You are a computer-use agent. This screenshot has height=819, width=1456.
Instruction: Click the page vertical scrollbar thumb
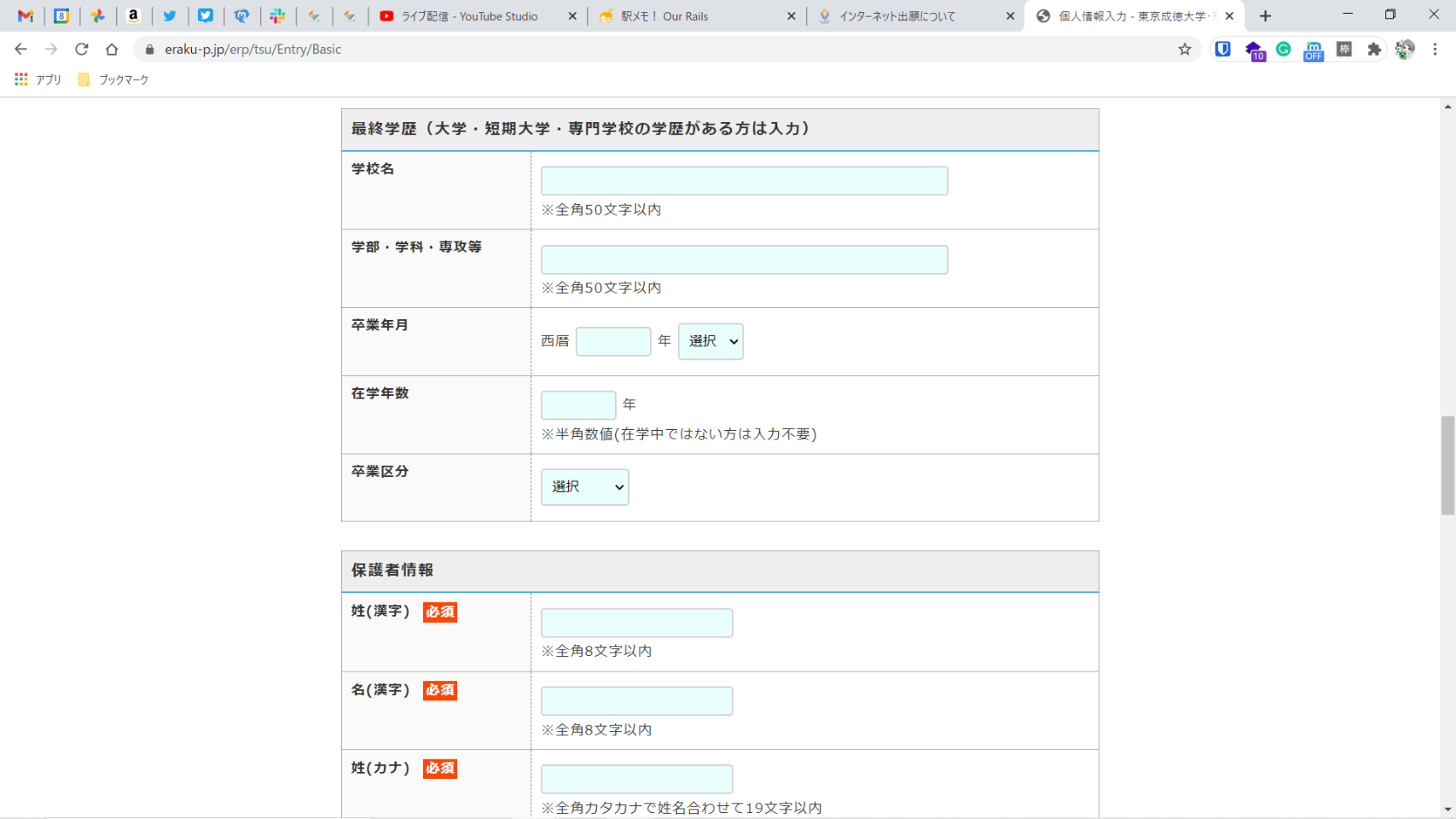(x=1447, y=465)
